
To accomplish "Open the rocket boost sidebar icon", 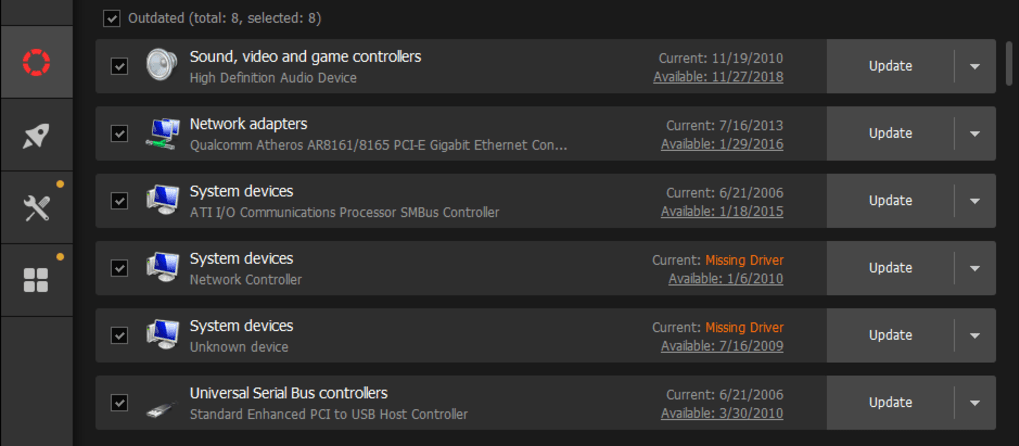I will point(36,135).
